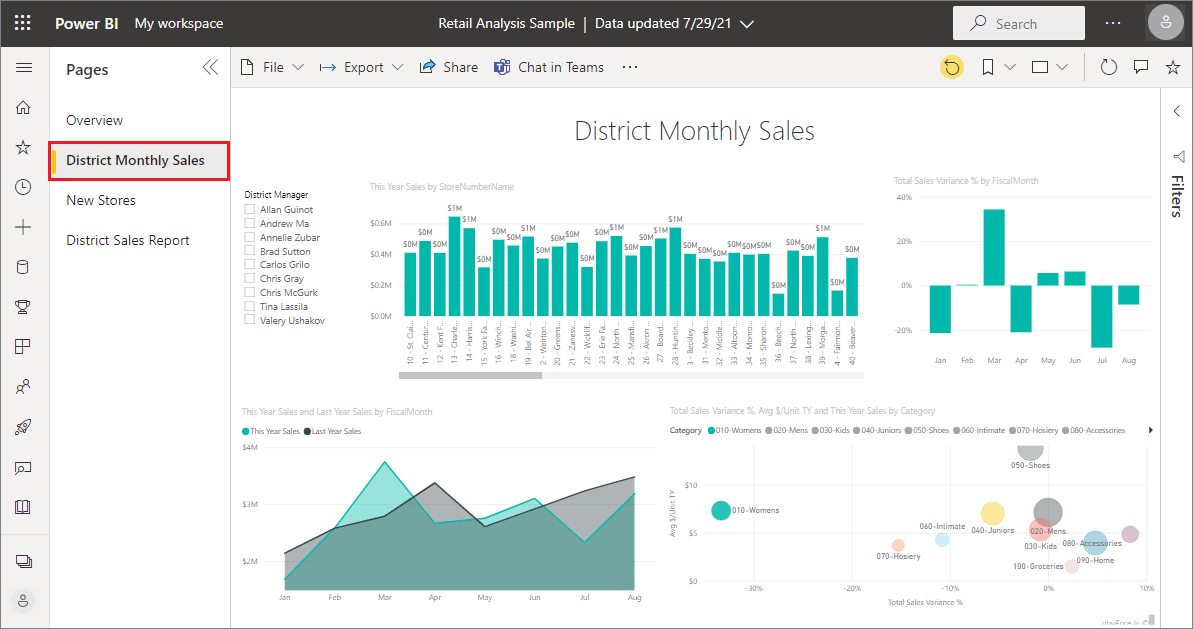Open Goals via the trophy icon

(23, 306)
